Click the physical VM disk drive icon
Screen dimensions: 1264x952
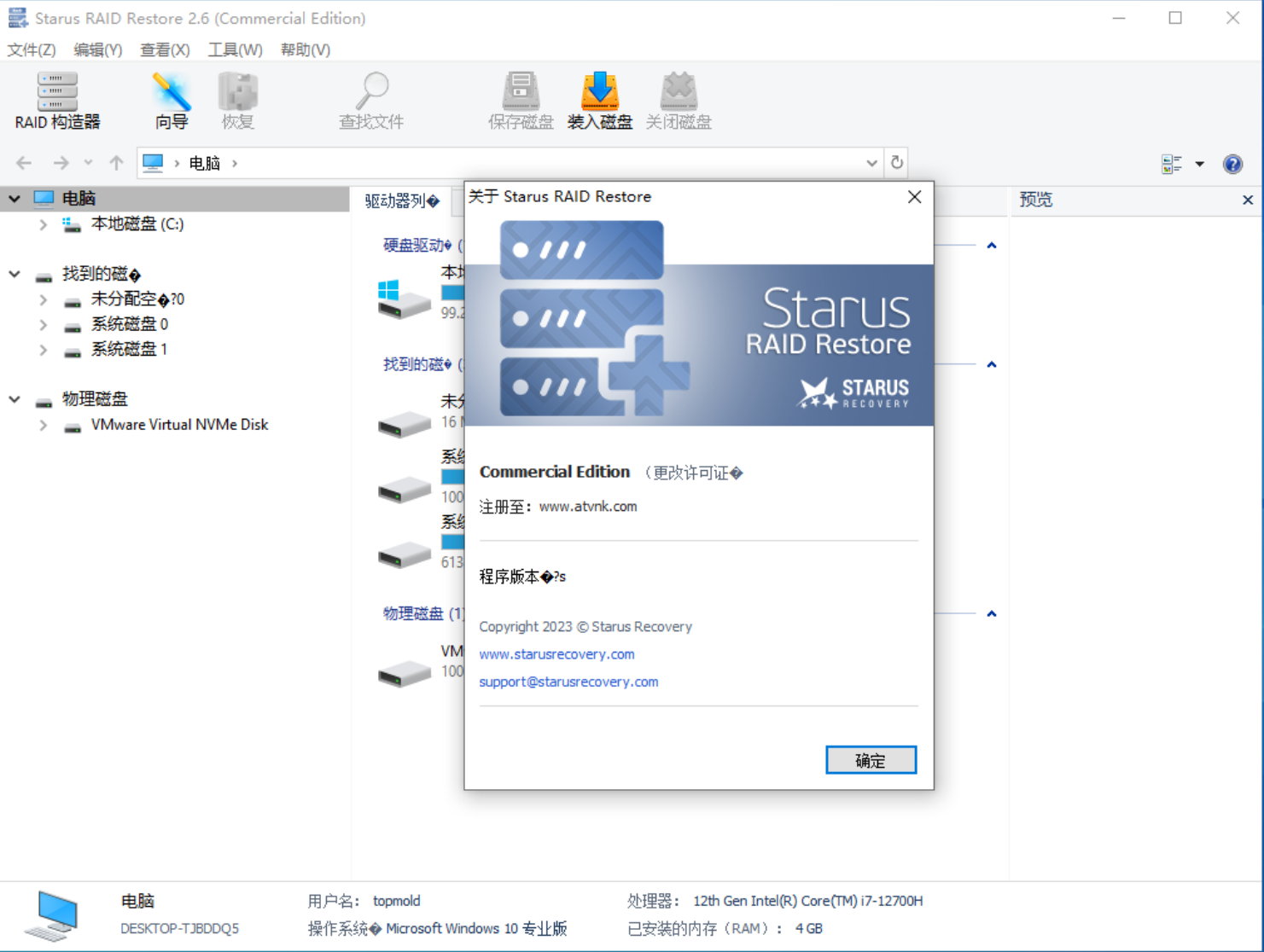click(404, 674)
